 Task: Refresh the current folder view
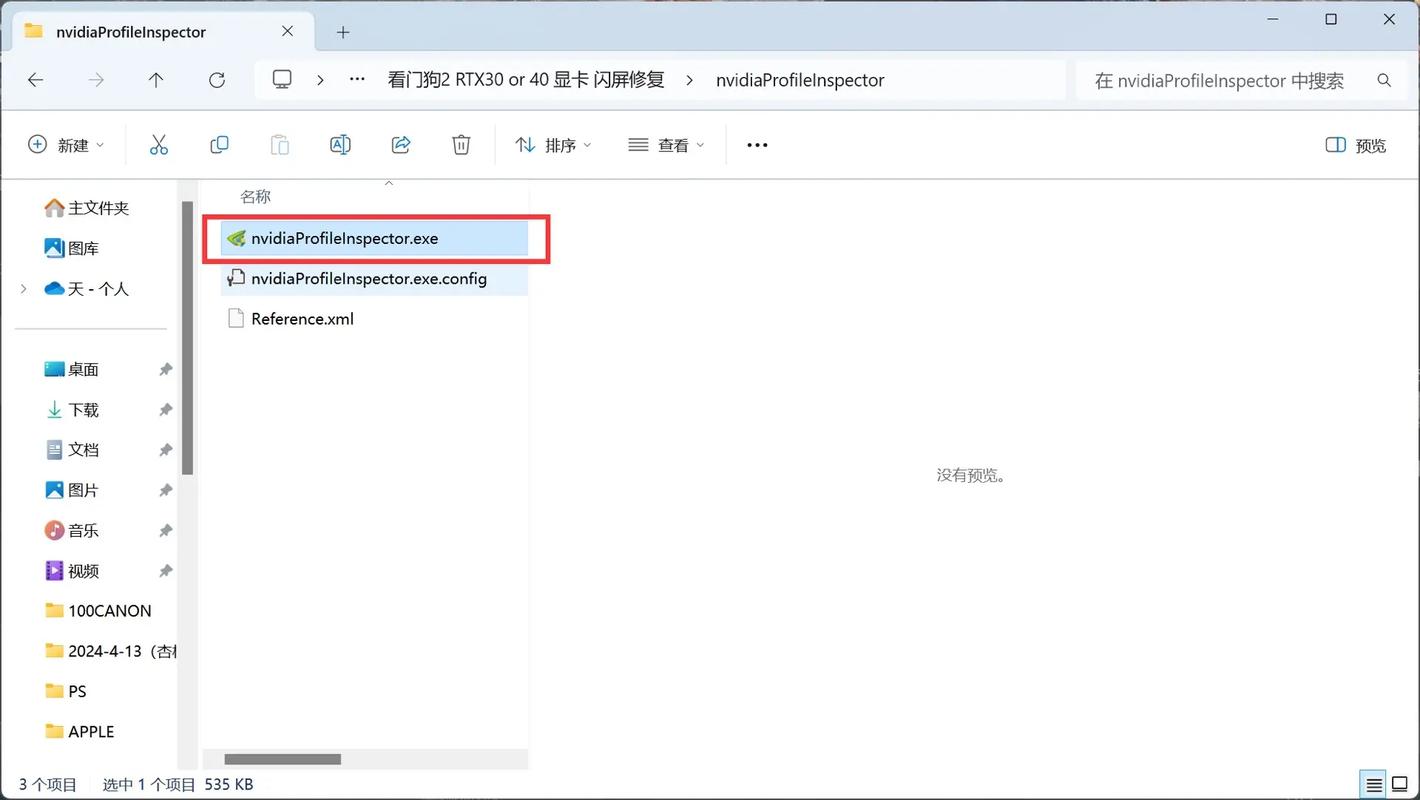click(x=217, y=80)
